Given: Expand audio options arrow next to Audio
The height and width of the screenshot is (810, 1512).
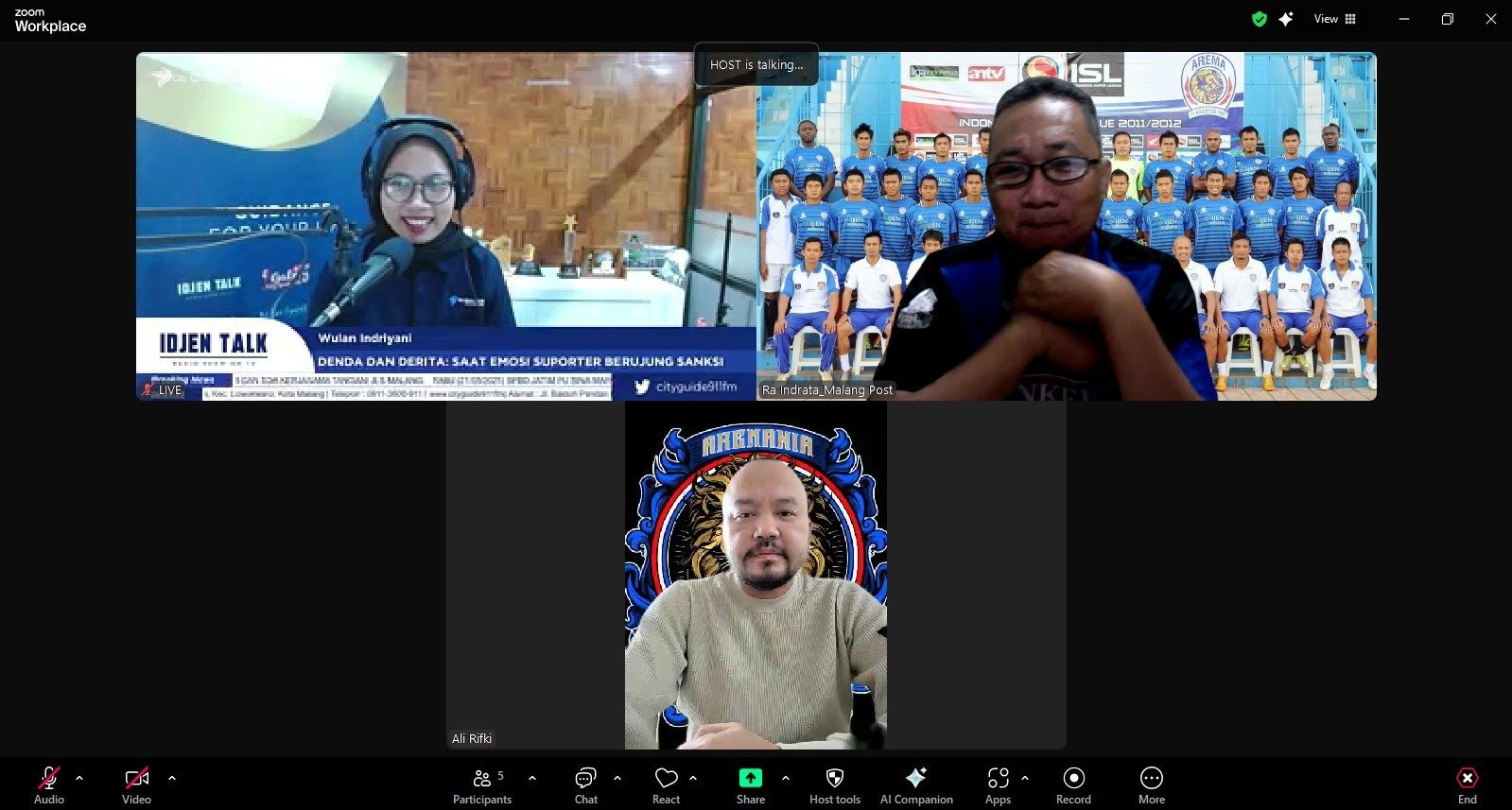Looking at the screenshot, I should (79, 778).
